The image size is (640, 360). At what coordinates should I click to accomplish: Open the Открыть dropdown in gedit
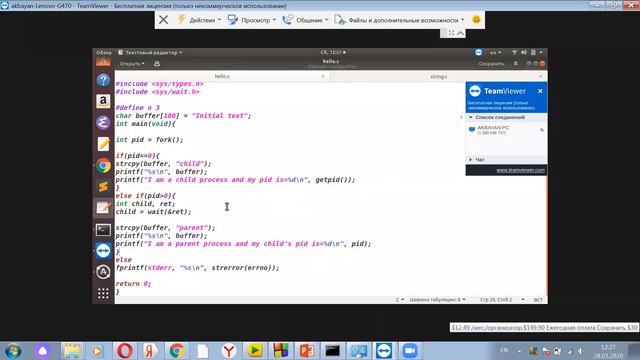click(x=132, y=64)
